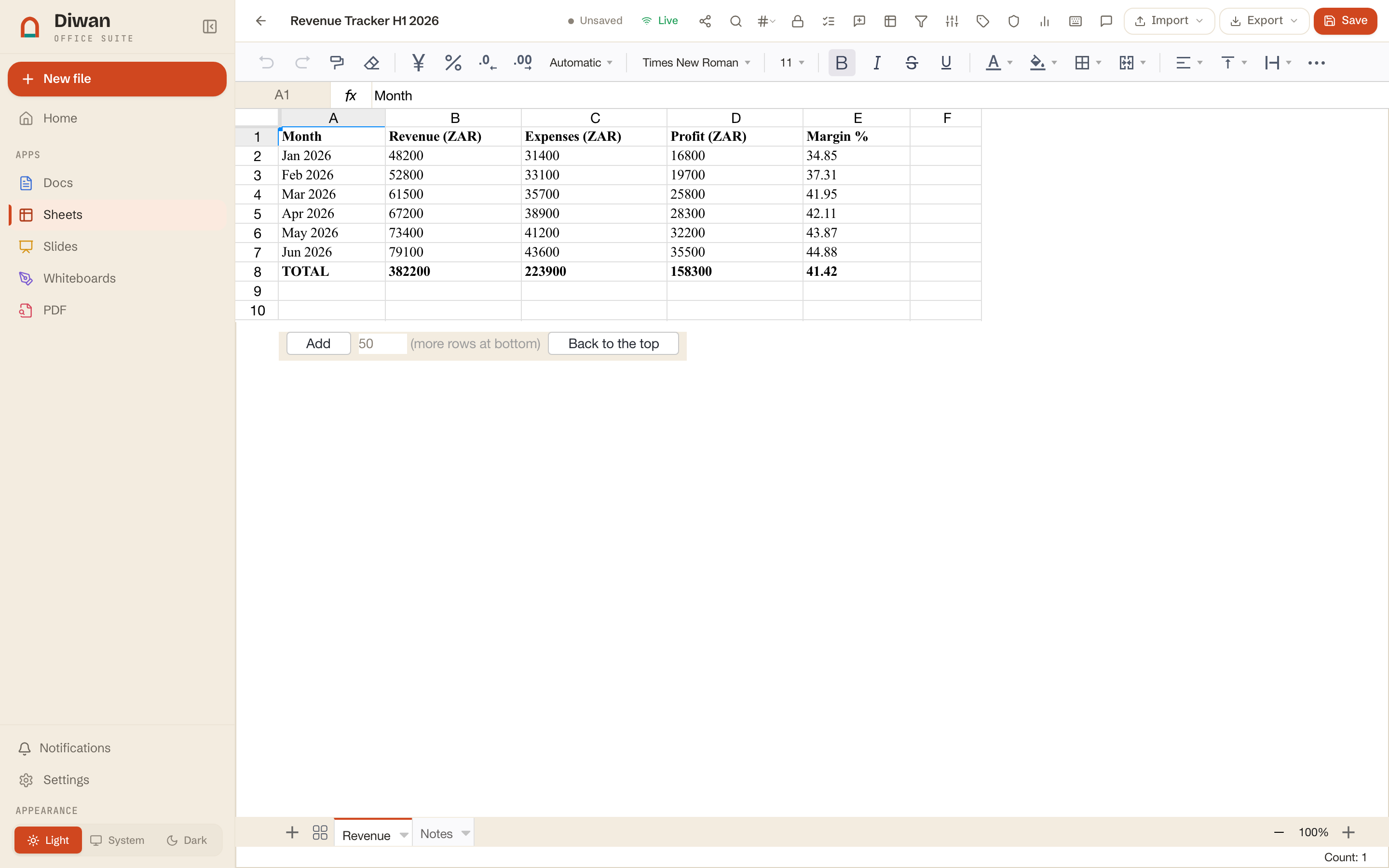
Task: Decrease decimal places icon
Action: point(488,63)
